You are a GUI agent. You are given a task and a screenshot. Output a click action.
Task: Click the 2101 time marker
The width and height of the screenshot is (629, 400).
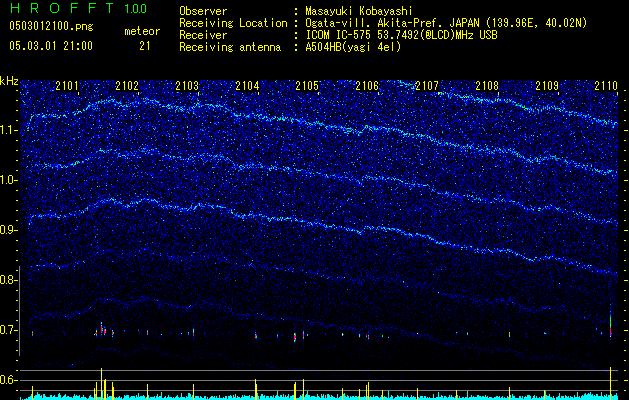coord(67,87)
